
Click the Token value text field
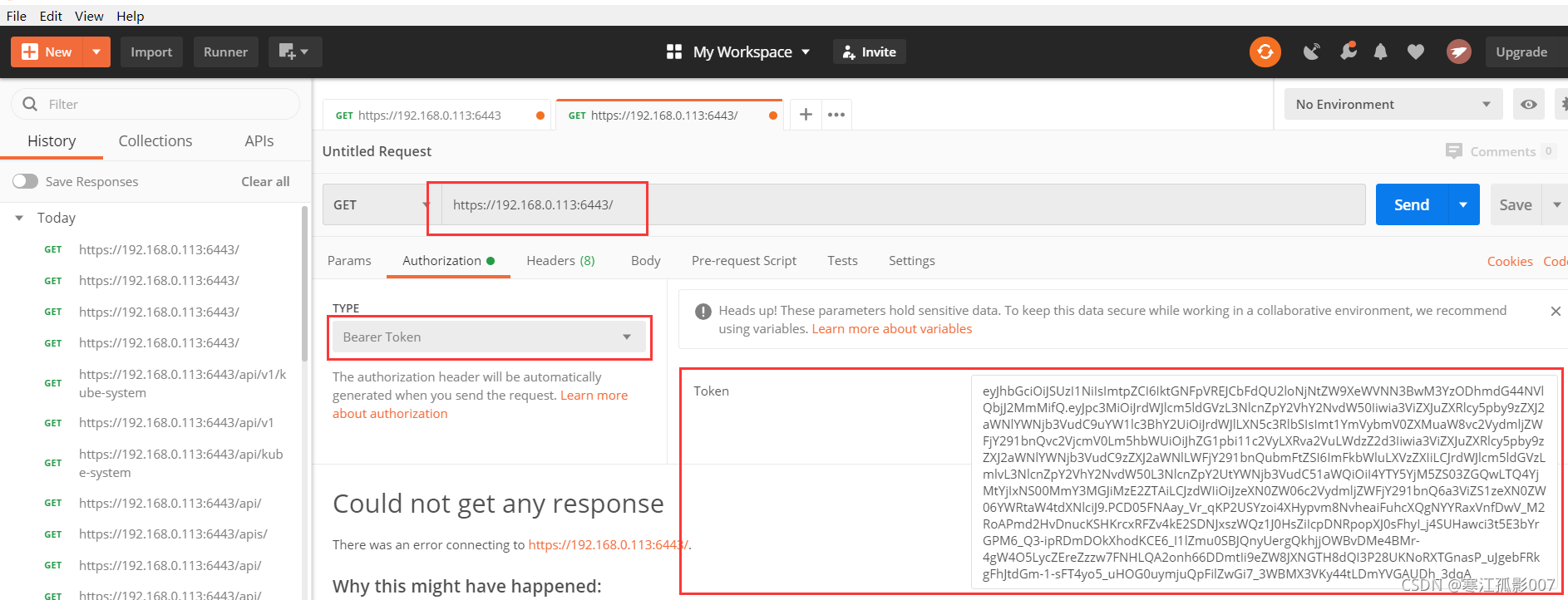[x=1264, y=482]
